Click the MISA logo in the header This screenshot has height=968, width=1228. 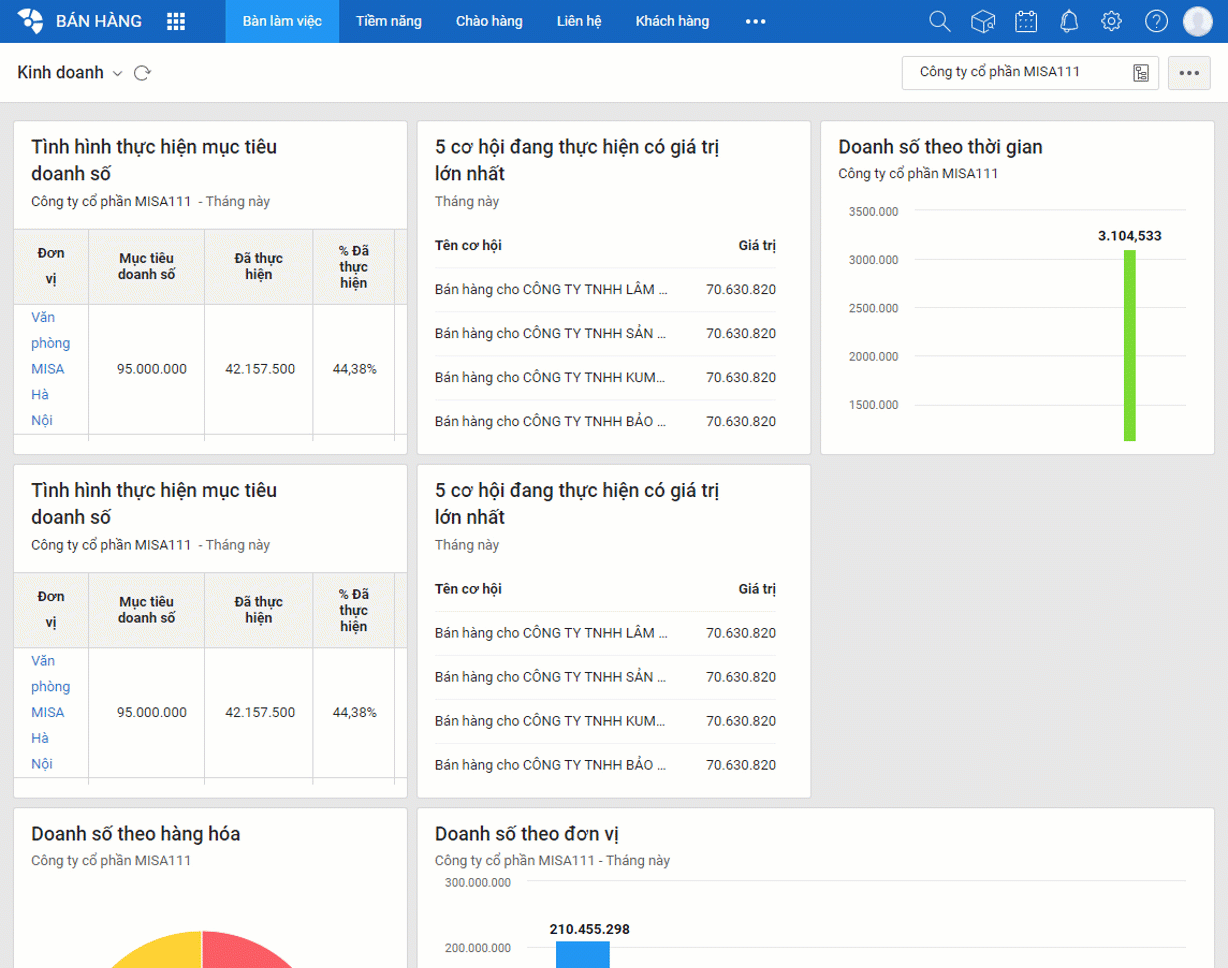pos(31,21)
